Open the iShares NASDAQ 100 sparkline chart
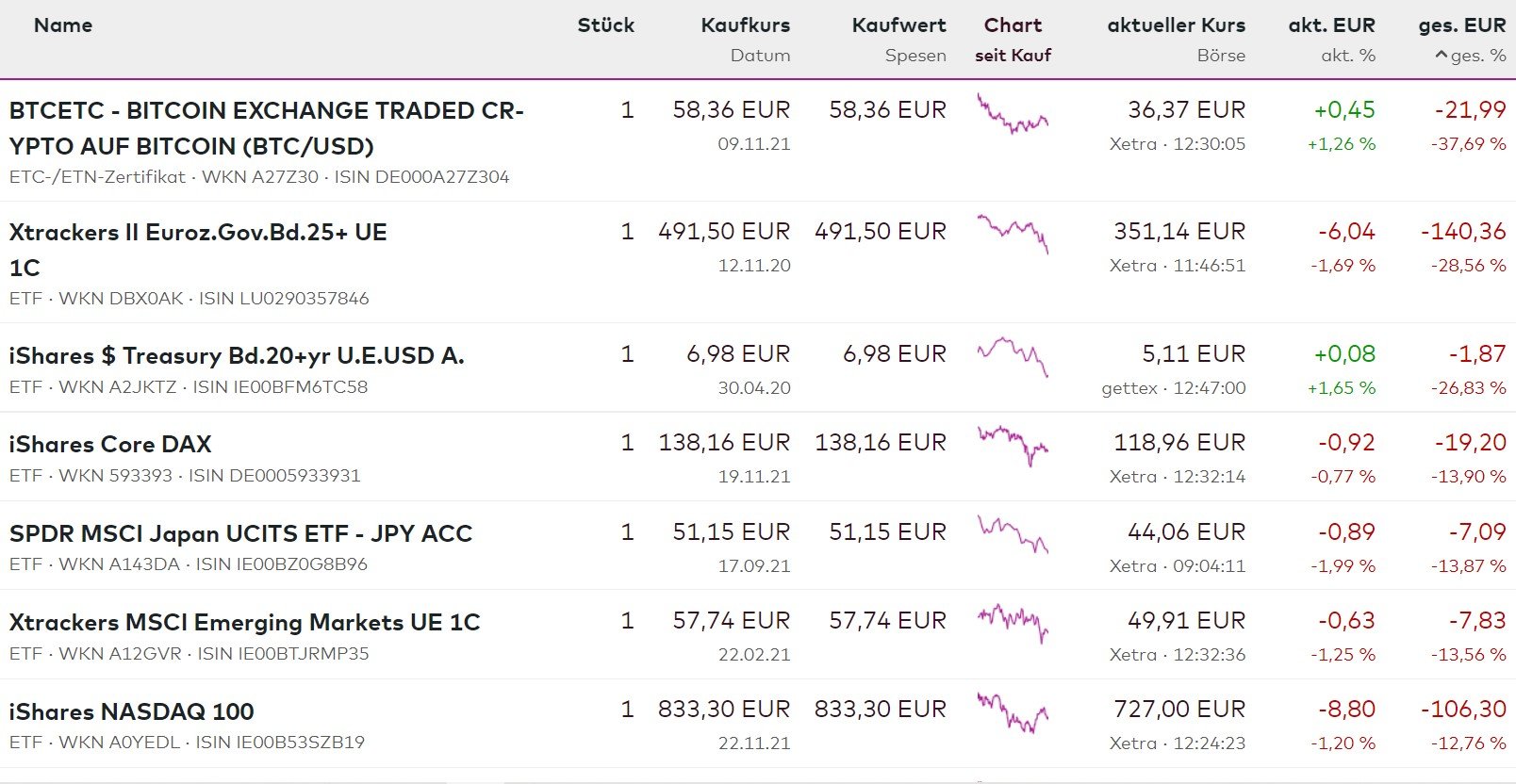 tap(1013, 711)
